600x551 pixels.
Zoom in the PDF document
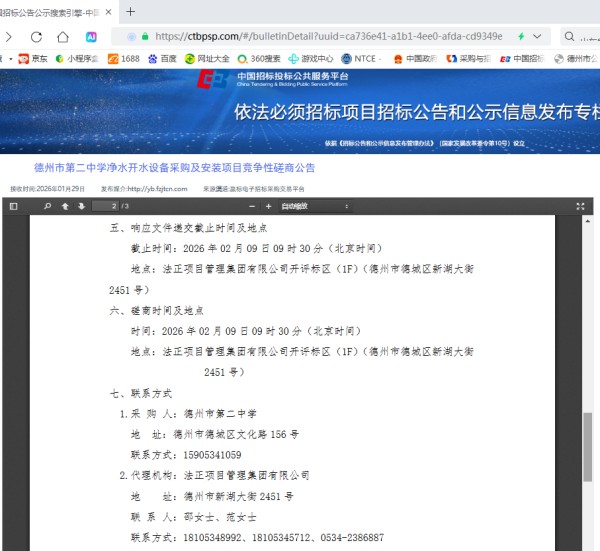click(268, 206)
